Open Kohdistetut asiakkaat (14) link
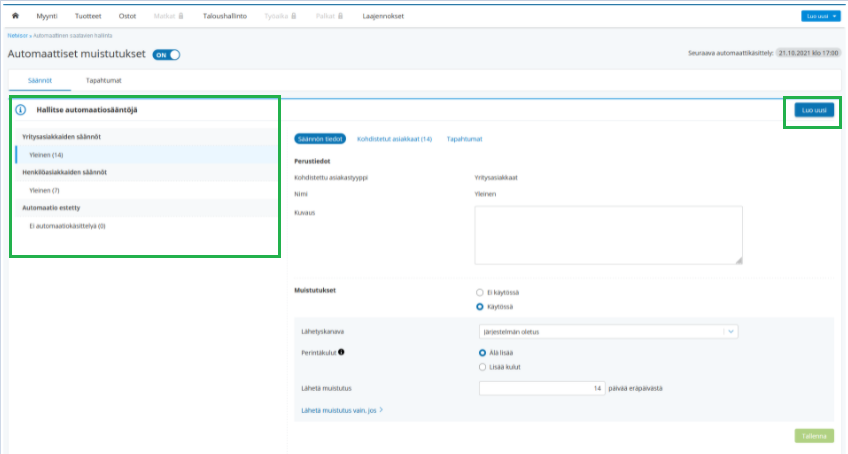 point(394,139)
